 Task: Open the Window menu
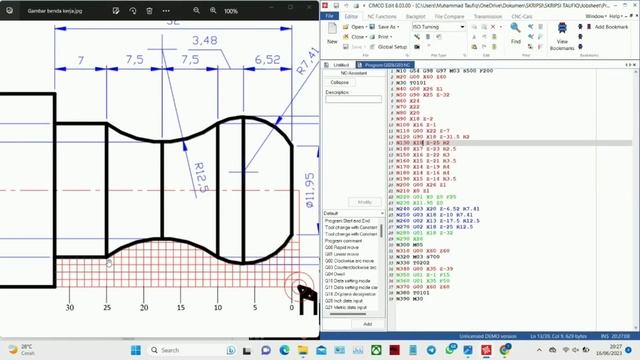(x=596, y=16)
